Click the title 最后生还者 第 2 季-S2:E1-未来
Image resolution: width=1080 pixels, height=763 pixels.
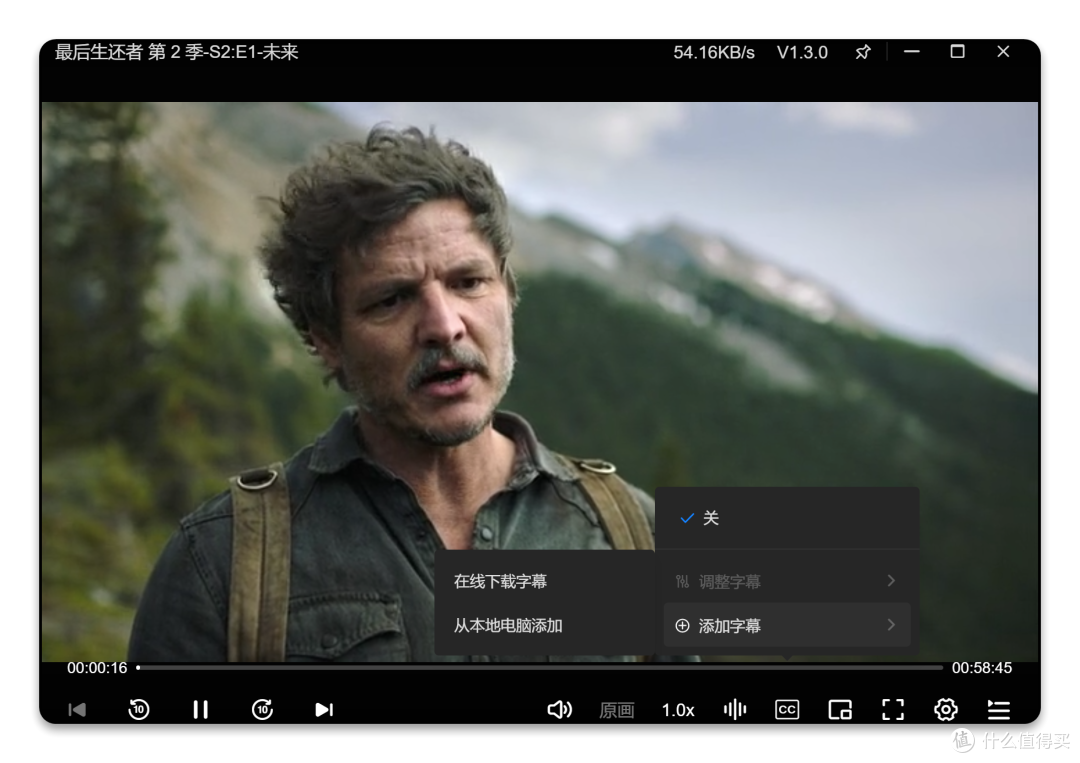176,52
